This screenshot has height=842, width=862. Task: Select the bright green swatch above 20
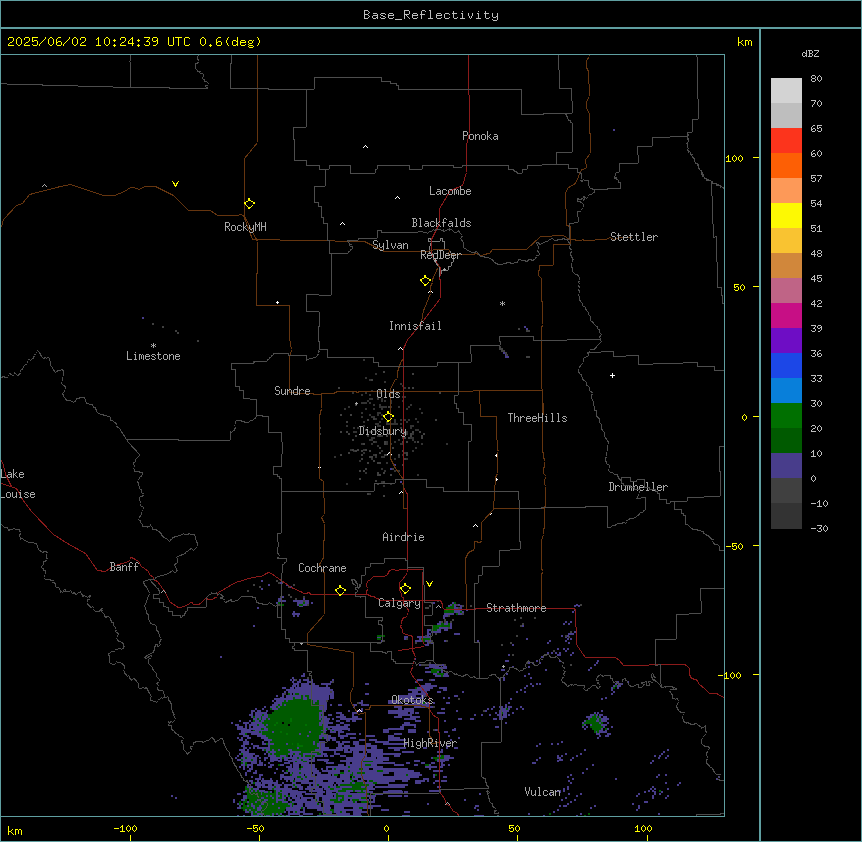tap(786, 416)
